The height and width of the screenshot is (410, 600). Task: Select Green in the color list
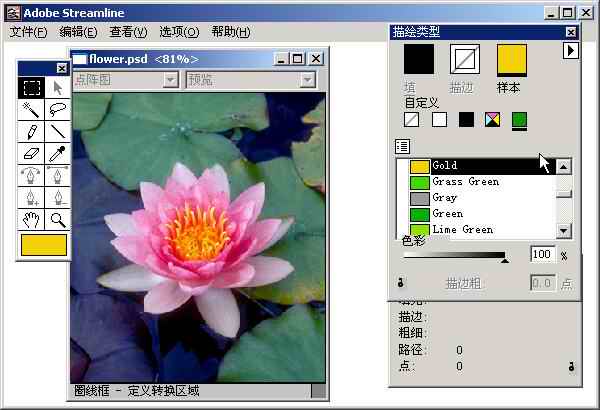pyautogui.click(x=476, y=214)
